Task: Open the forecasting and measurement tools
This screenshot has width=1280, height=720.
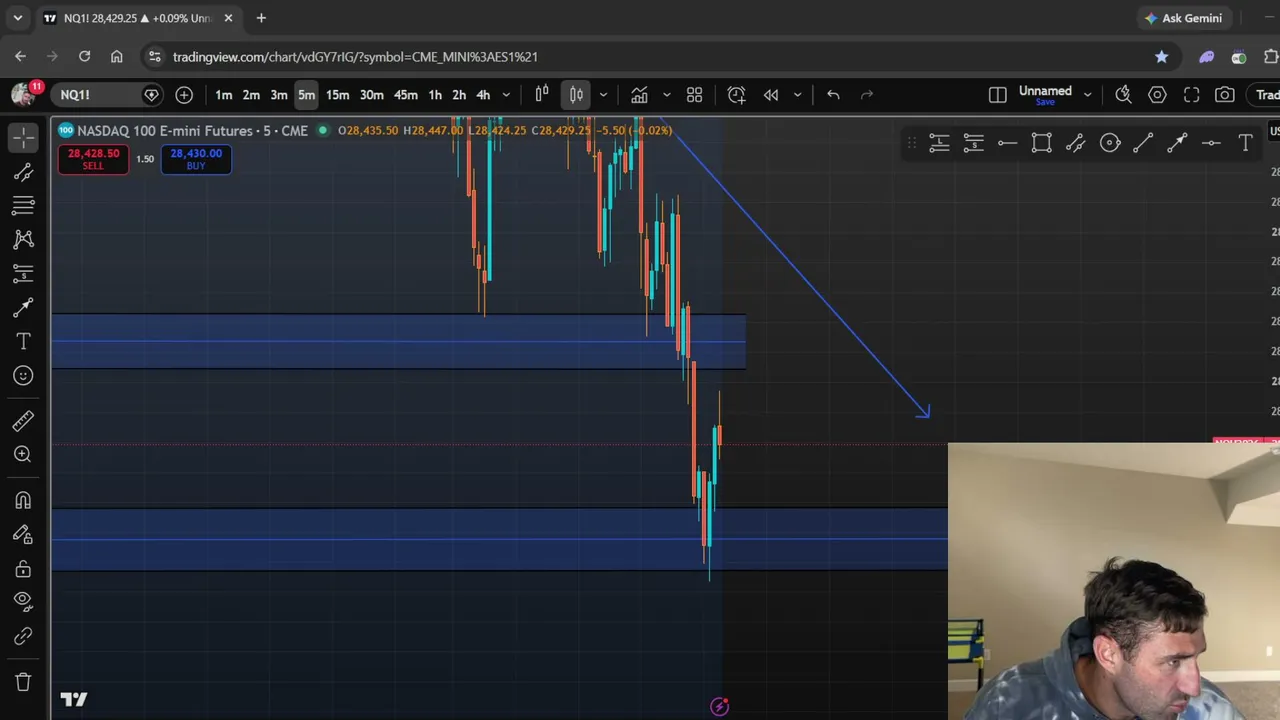Action: pos(23,273)
